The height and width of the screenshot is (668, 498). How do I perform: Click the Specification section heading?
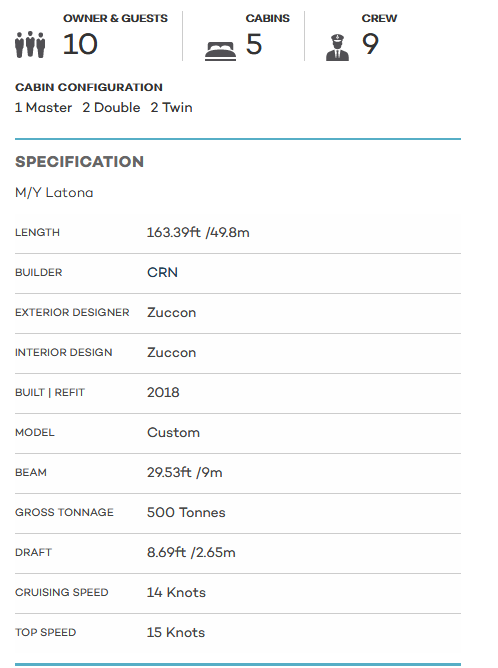pos(80,162)
